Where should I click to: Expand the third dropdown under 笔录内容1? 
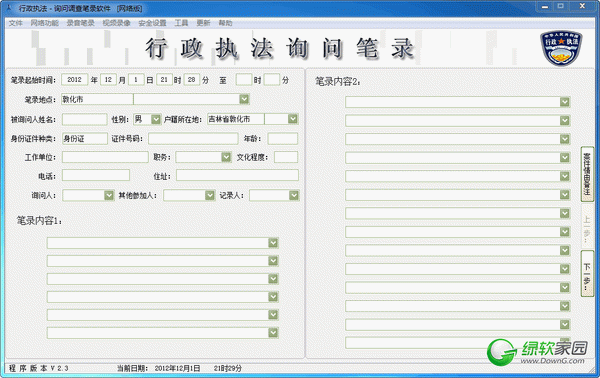tap(273, 279)
